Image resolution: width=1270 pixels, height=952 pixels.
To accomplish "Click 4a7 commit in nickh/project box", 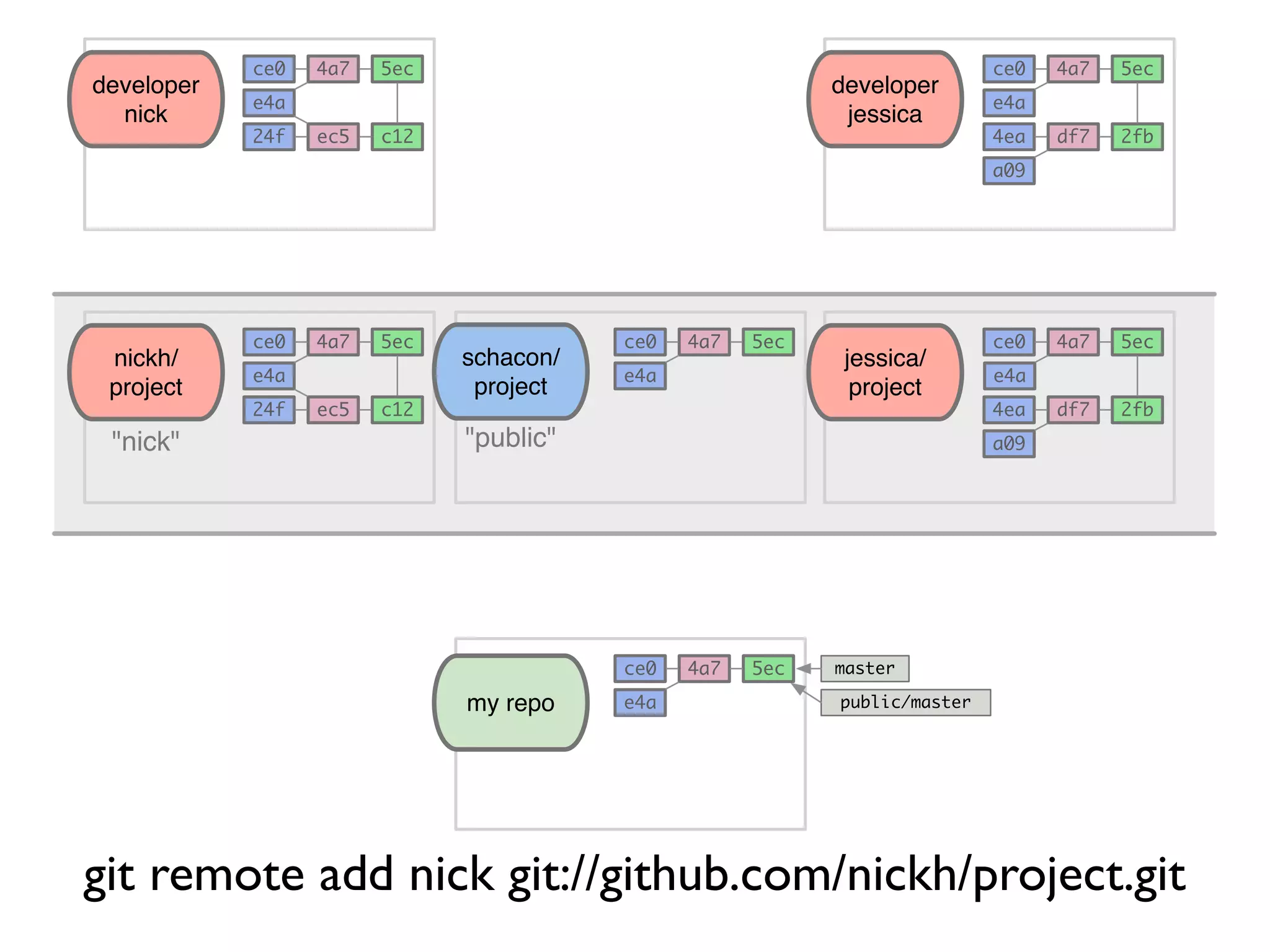I will coord(333,342).
